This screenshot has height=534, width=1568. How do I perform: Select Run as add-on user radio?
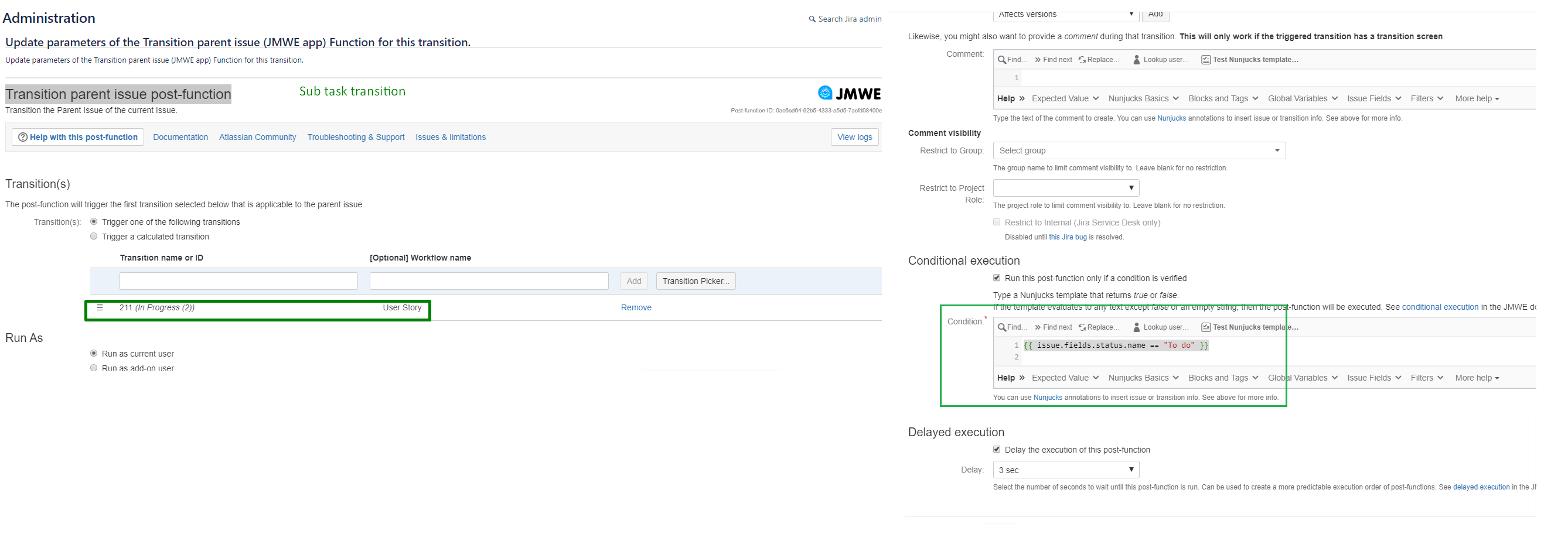click(94, 368)
